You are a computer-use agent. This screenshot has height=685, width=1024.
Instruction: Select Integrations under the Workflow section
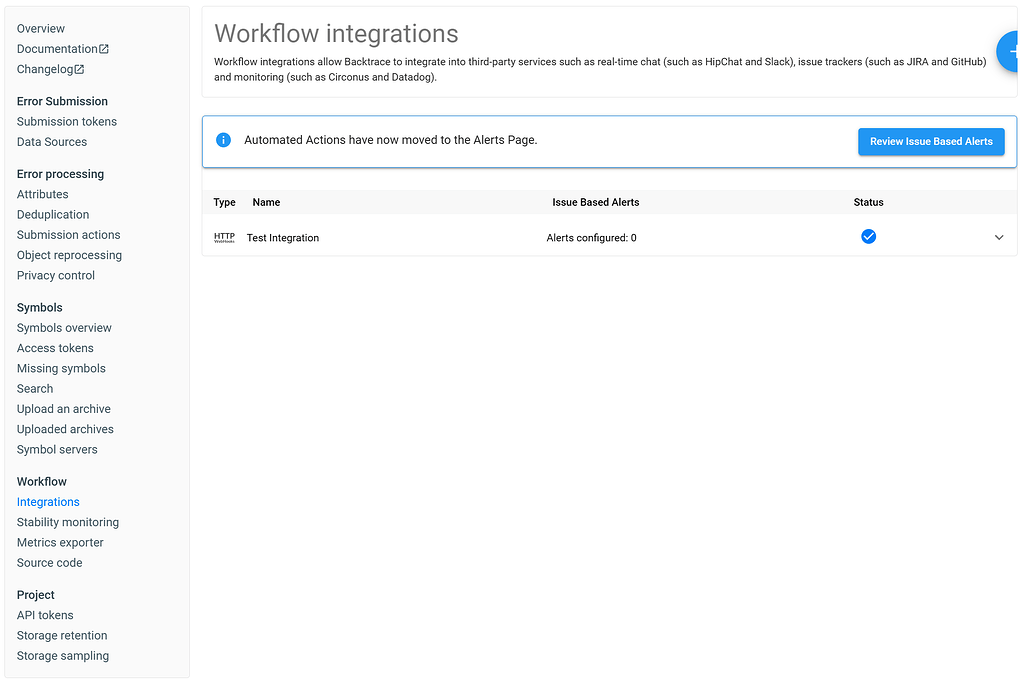47,501
